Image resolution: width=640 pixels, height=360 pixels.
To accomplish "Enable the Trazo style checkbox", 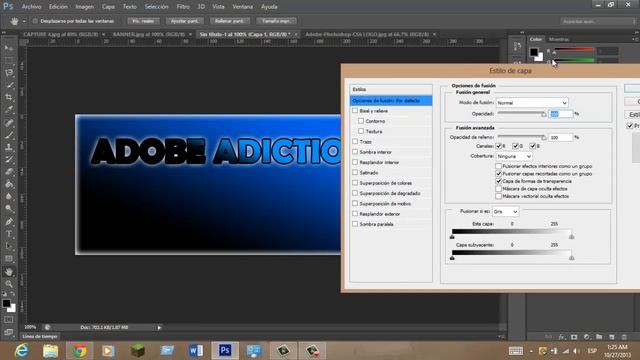I will click(x=355, y=141).
